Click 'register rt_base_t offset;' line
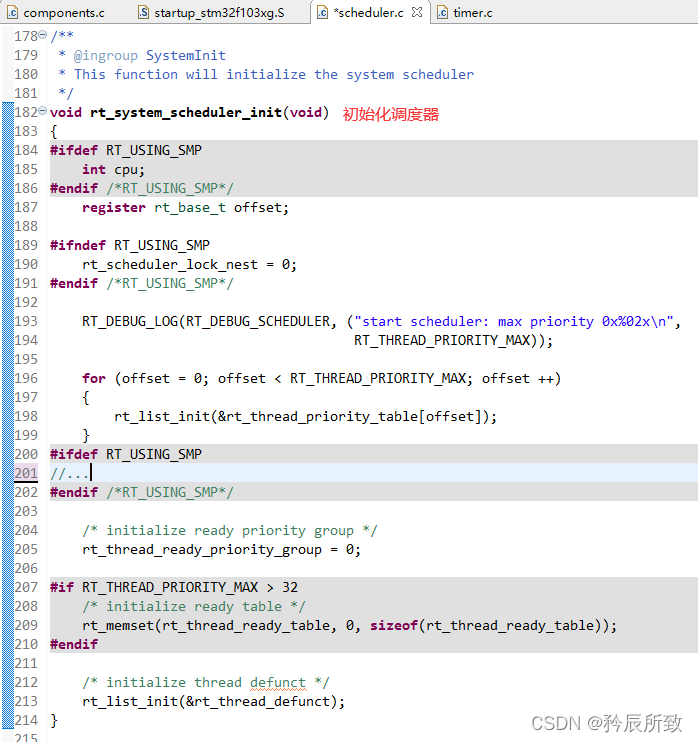 point(185,208)
